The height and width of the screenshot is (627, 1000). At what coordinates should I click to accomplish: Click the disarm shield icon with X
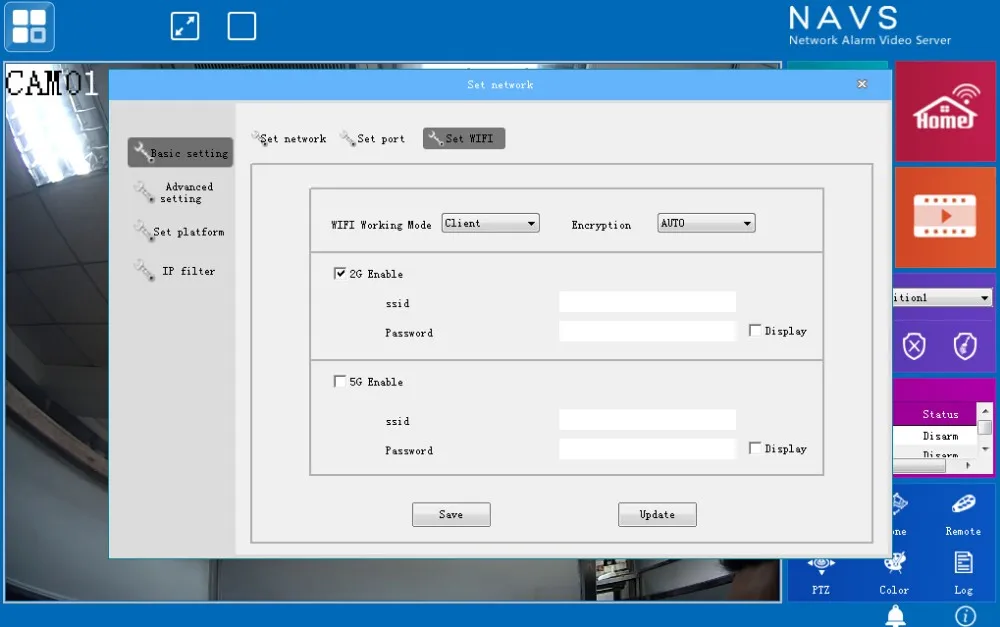tap(914, 346)
